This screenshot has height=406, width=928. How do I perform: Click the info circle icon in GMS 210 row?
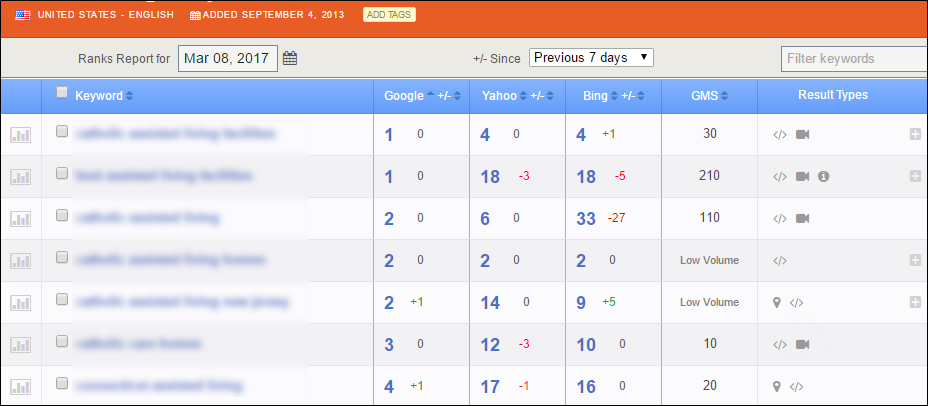pyautogui.click(x=823, y=176)
